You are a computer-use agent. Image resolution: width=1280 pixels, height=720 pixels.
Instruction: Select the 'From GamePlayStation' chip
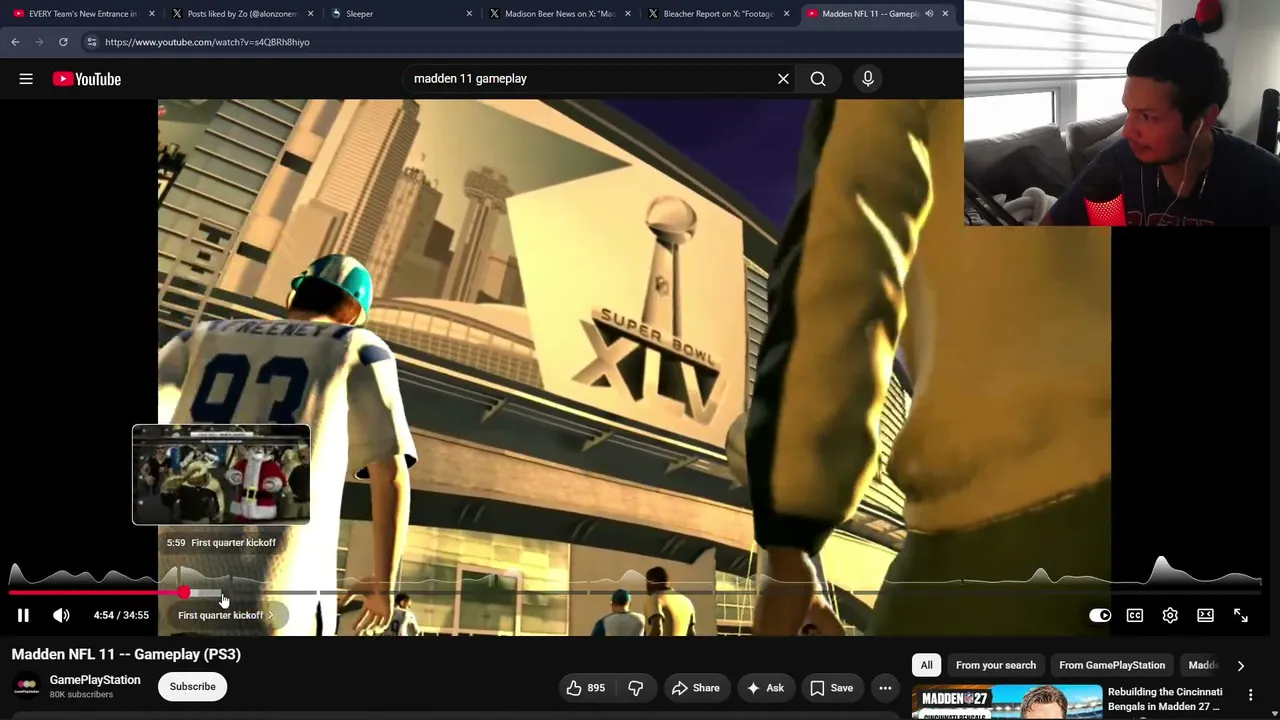point(1112,665)
